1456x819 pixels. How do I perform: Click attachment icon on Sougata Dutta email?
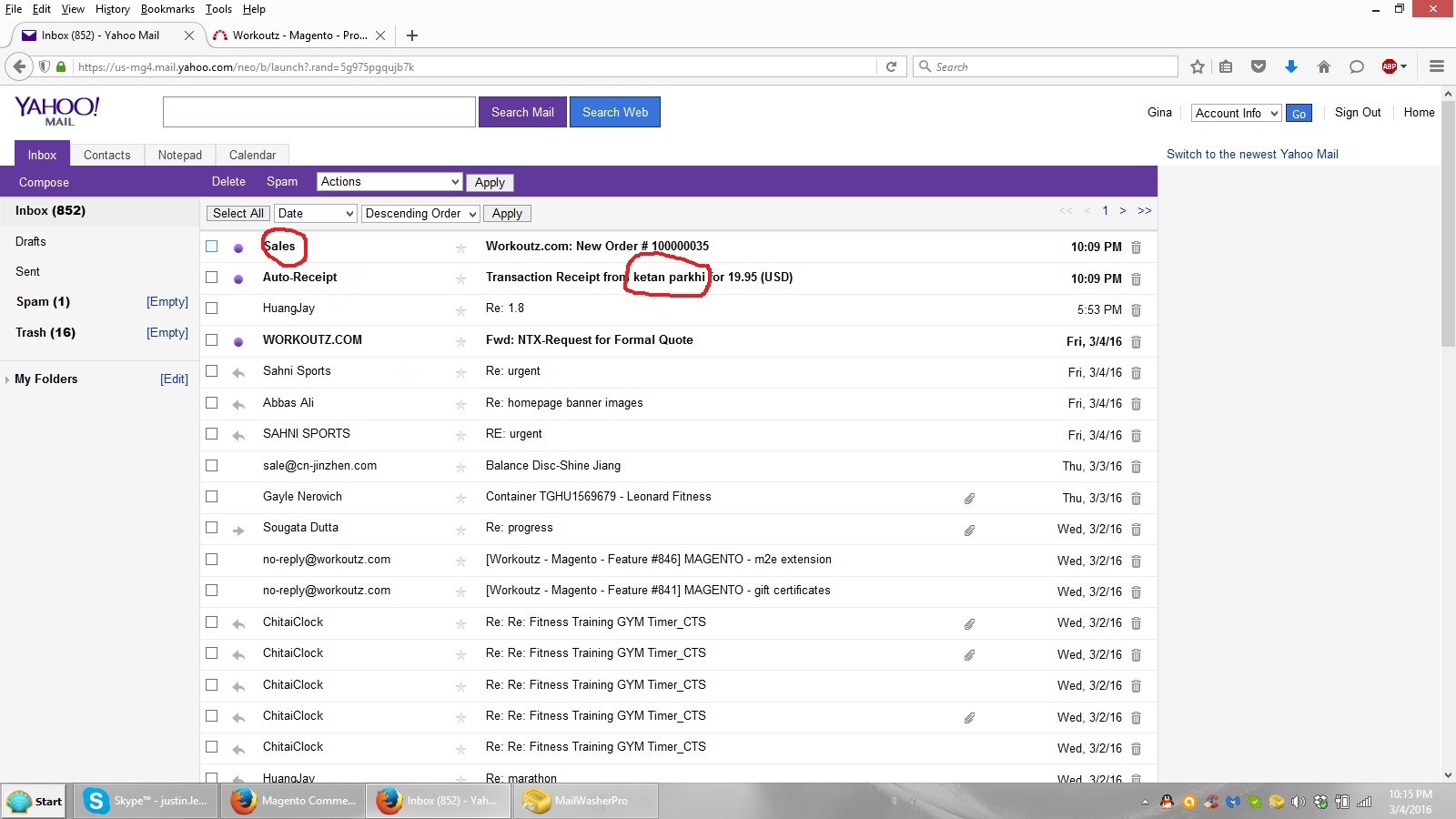click(969, 530)
